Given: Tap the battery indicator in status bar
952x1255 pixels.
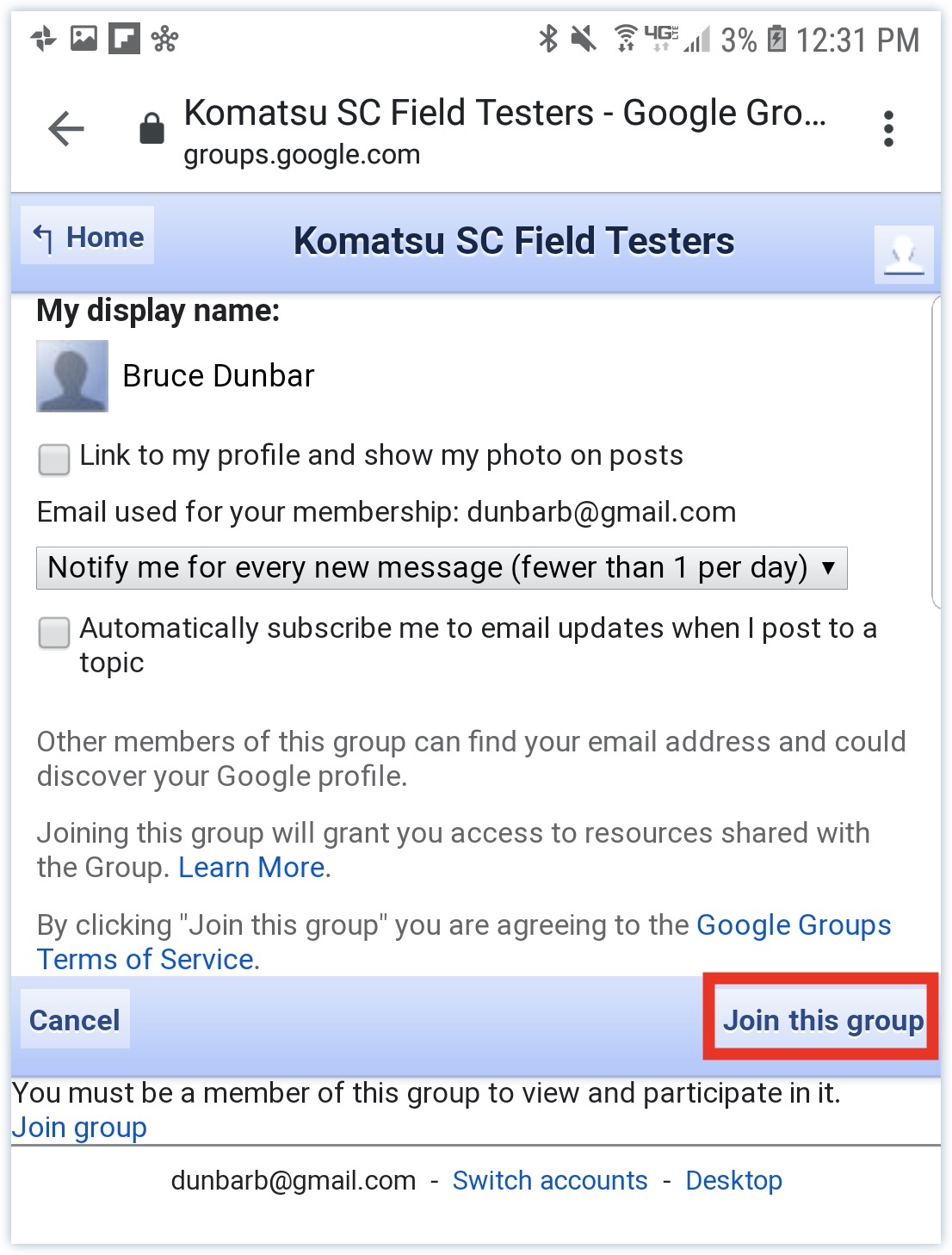Looking at the screenshot, I should point(776,39).
